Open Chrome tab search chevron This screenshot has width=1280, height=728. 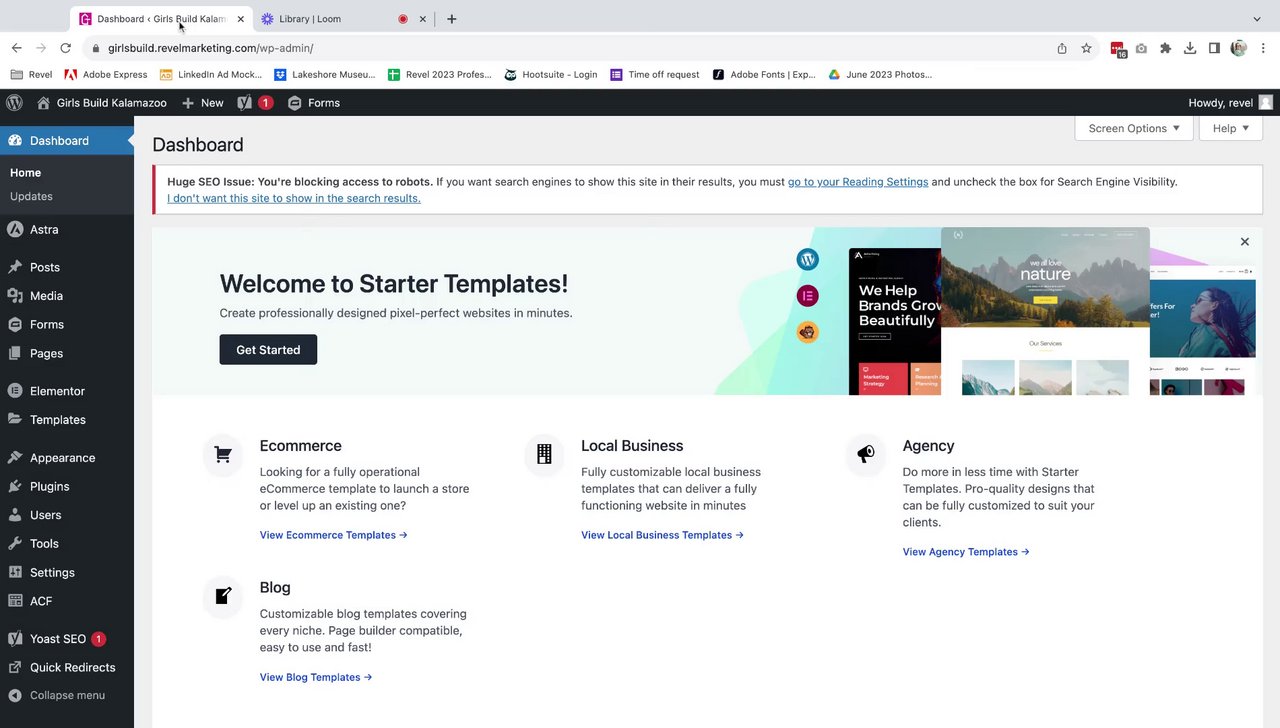(1257, 19)
